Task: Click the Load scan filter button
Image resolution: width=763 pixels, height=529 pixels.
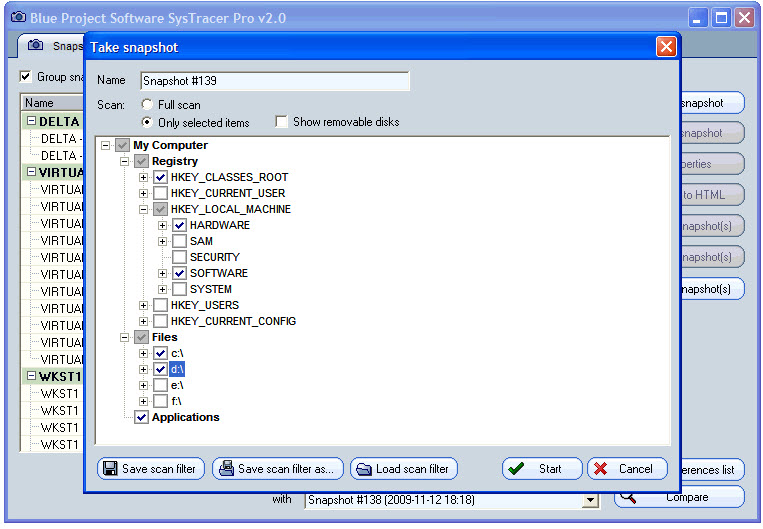Action: [x=404, y=469]
